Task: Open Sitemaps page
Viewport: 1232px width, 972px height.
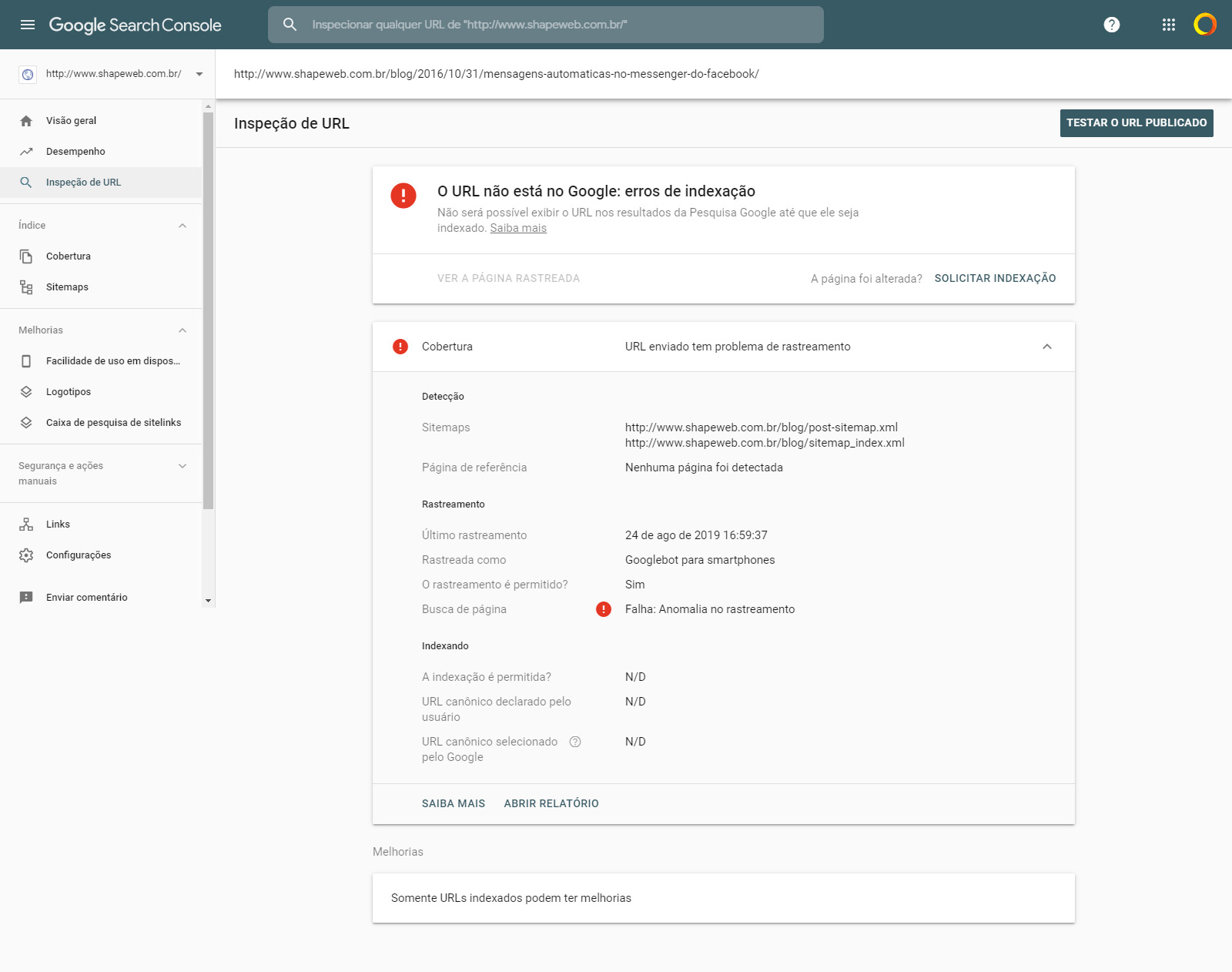Action: click(101, 287)
